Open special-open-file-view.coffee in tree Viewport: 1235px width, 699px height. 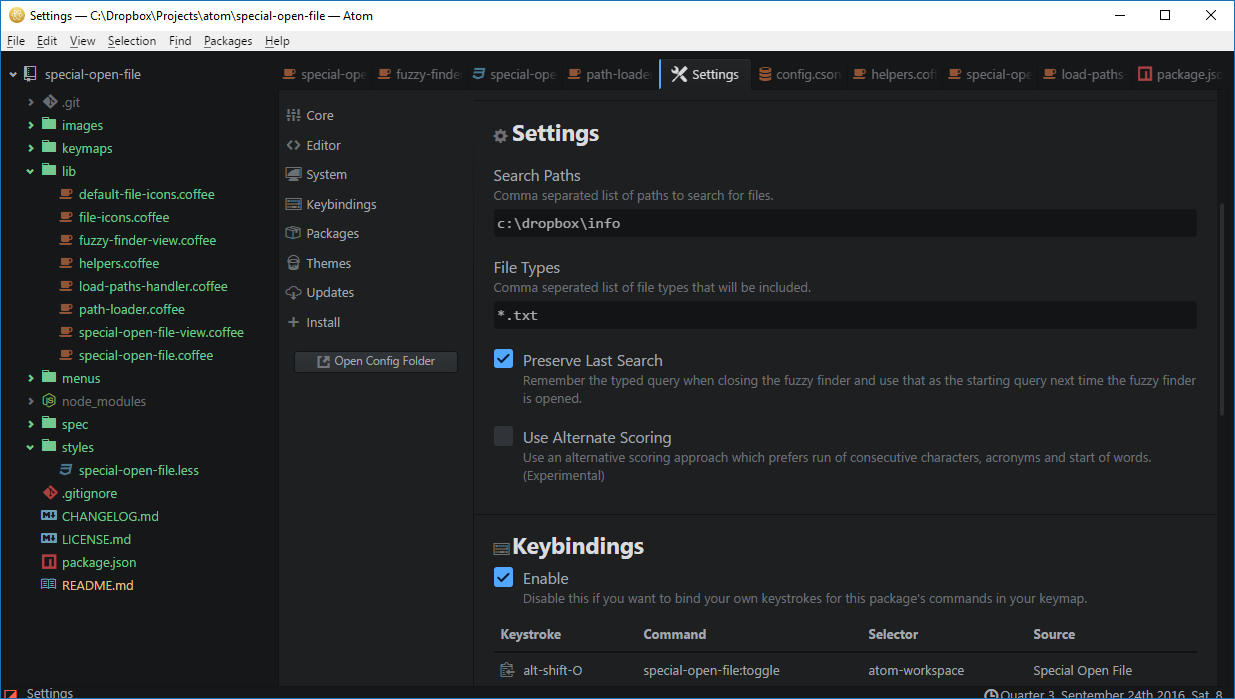[x=161, y=332]
